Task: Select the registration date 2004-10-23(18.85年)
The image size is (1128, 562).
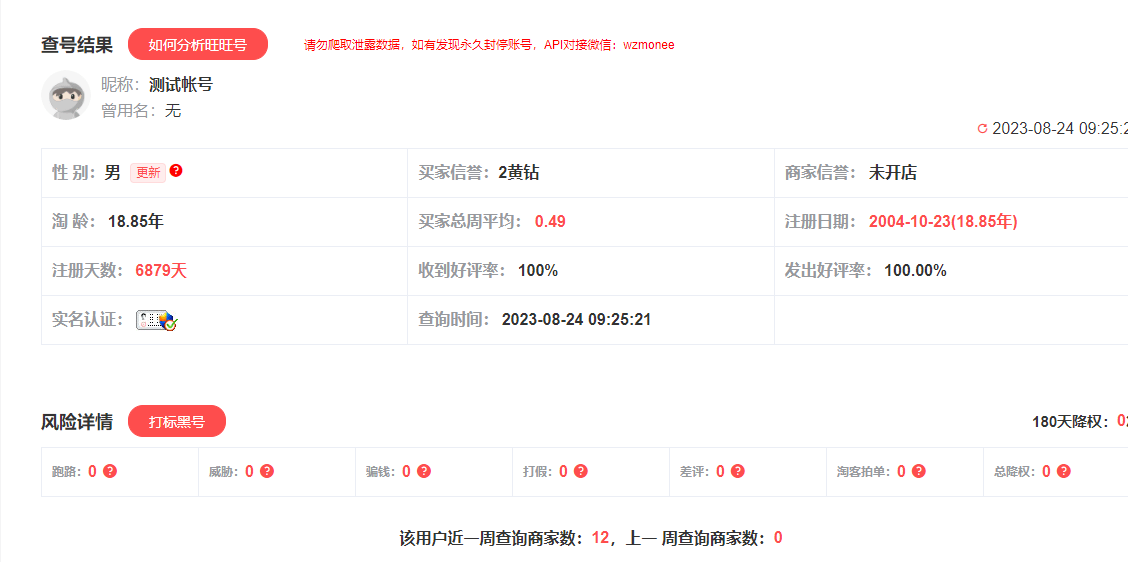Action: pyautogui.click(x=943, y=222)
